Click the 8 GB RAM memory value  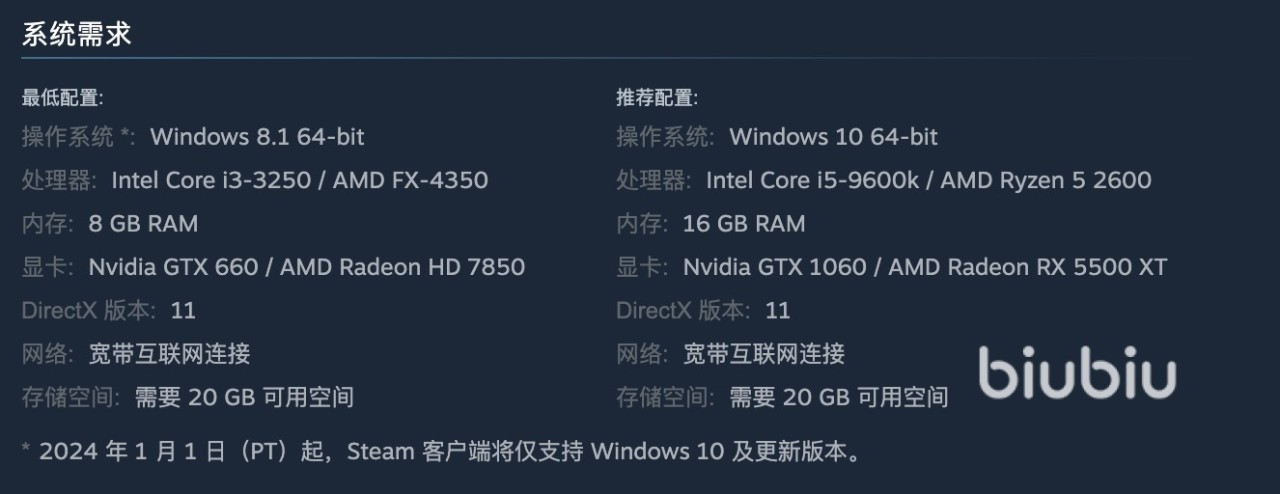pyautogui.click(x=143, y=224)
